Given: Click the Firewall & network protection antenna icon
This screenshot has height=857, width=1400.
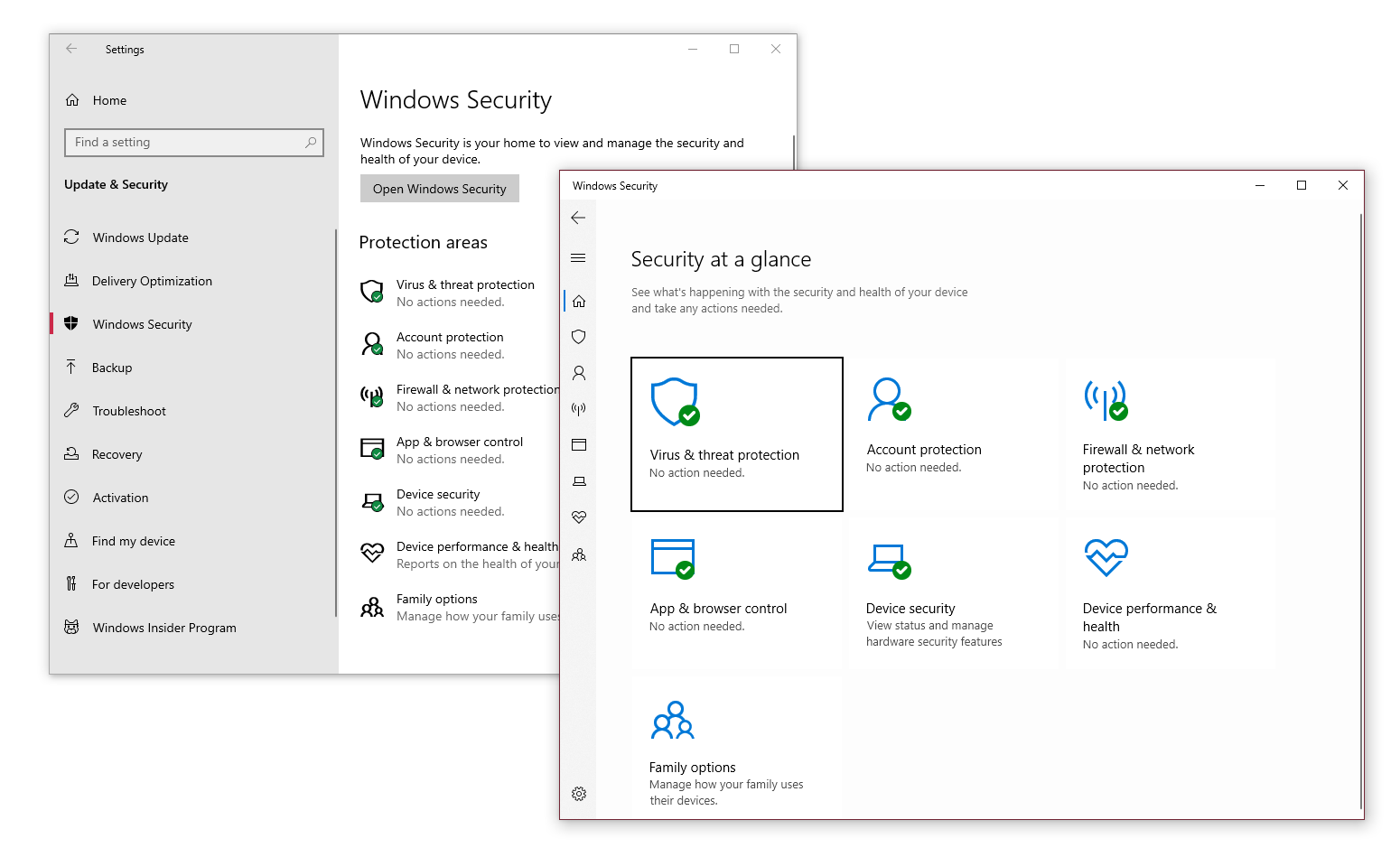Looking at the screenshot, I should (x=578, y=408).
